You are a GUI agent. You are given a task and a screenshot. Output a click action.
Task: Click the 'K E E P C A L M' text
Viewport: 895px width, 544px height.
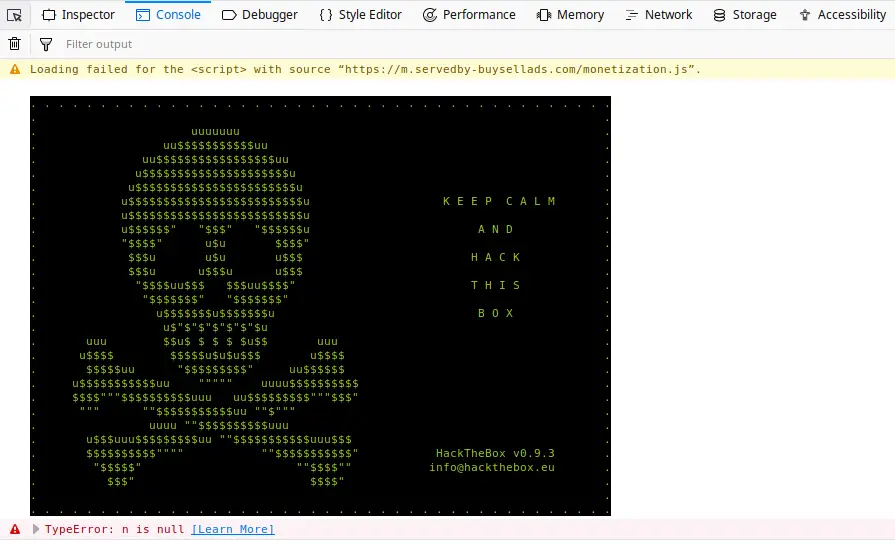(499, 201)
